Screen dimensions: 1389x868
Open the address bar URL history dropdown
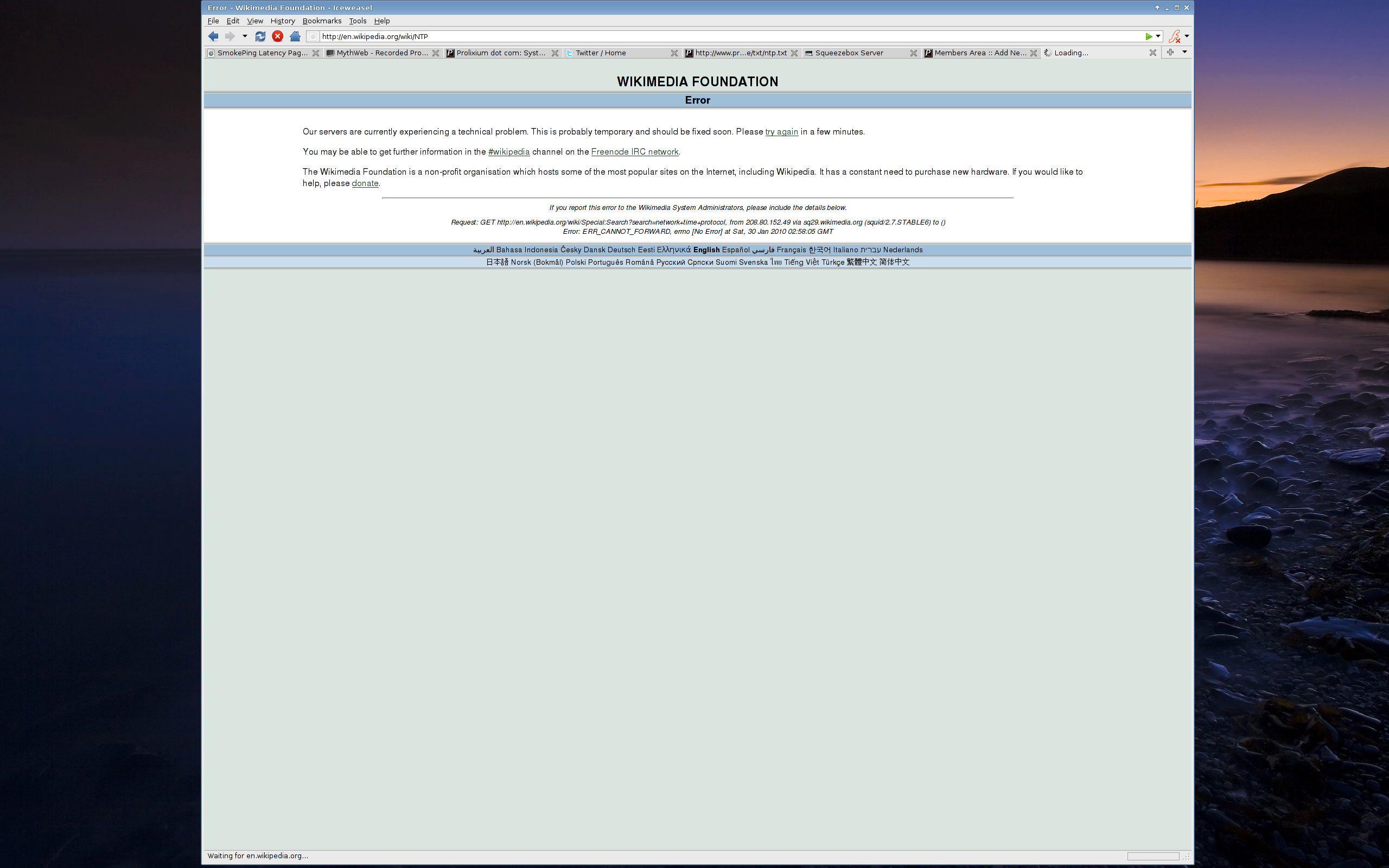[x=1158, y=36]
